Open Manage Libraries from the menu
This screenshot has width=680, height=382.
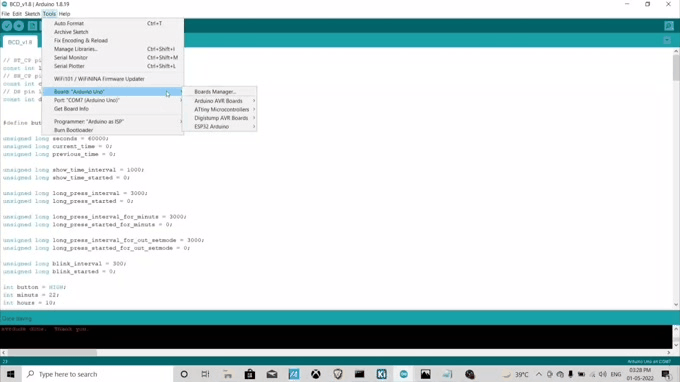coord(113,49)
